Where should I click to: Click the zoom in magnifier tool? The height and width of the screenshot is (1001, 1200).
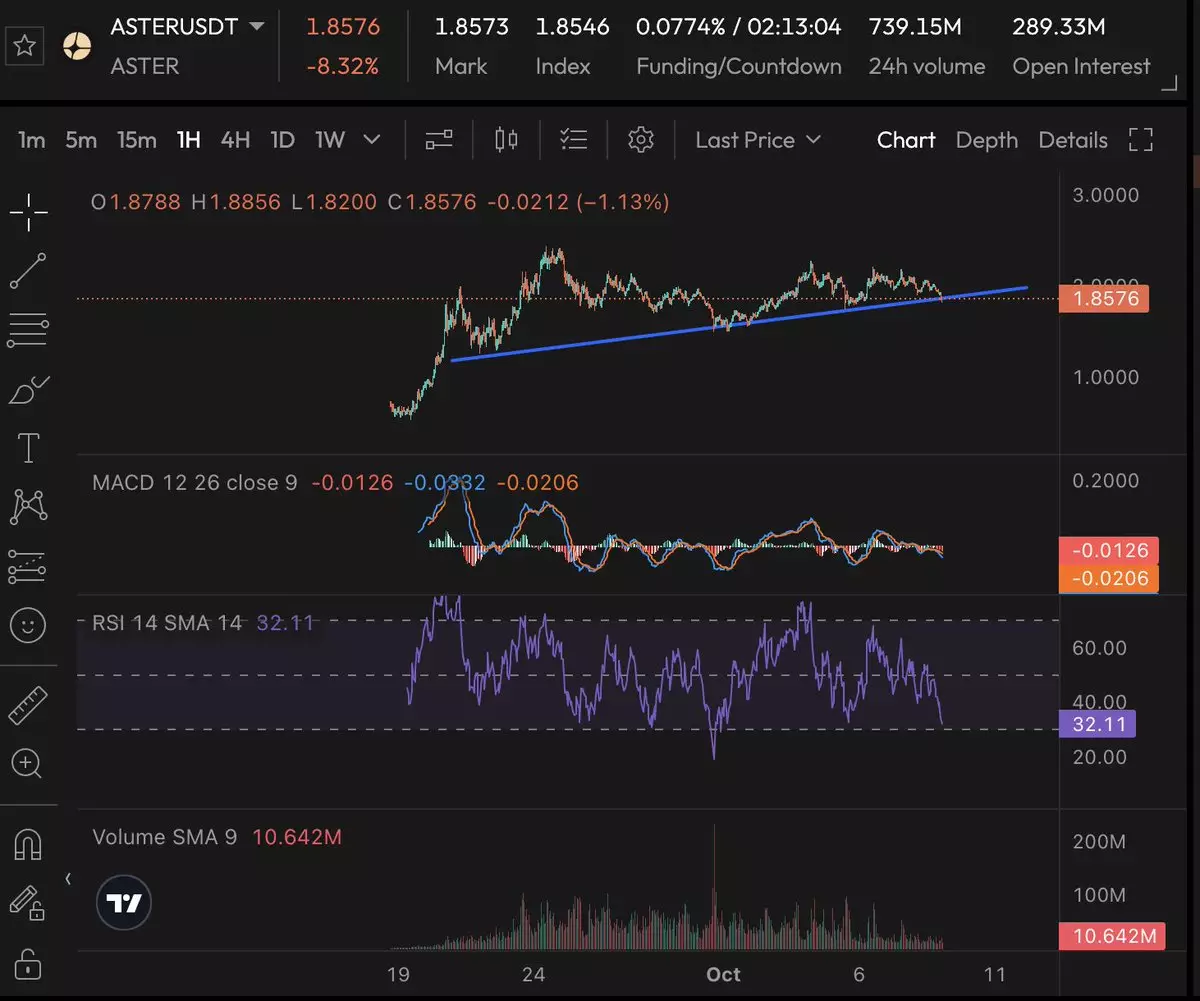(27, 764)
